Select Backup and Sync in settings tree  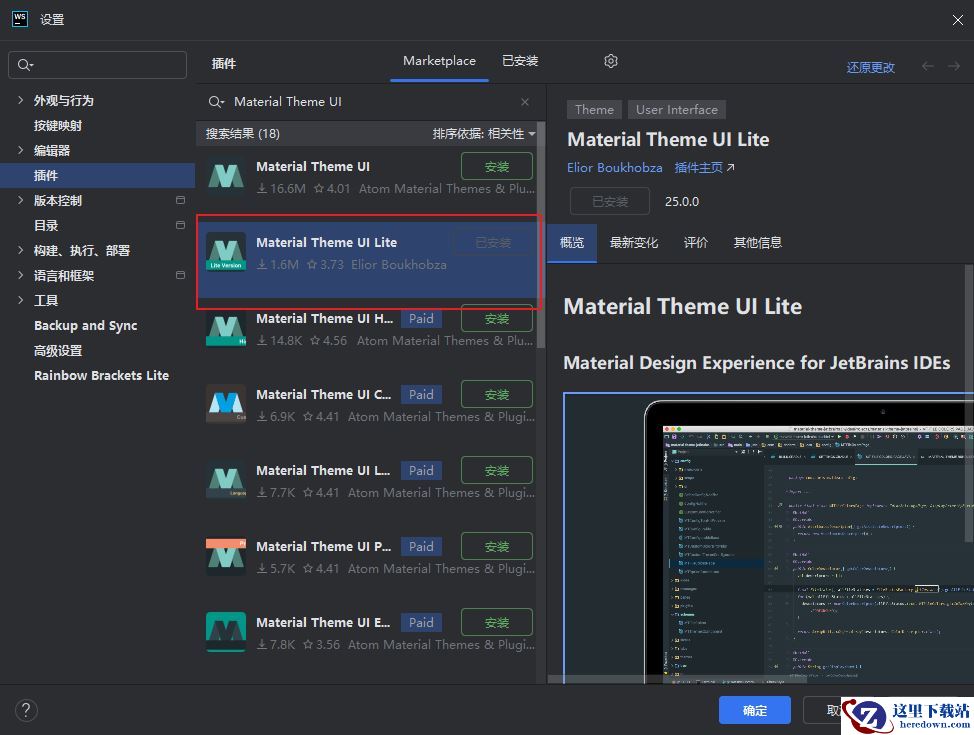86,325
